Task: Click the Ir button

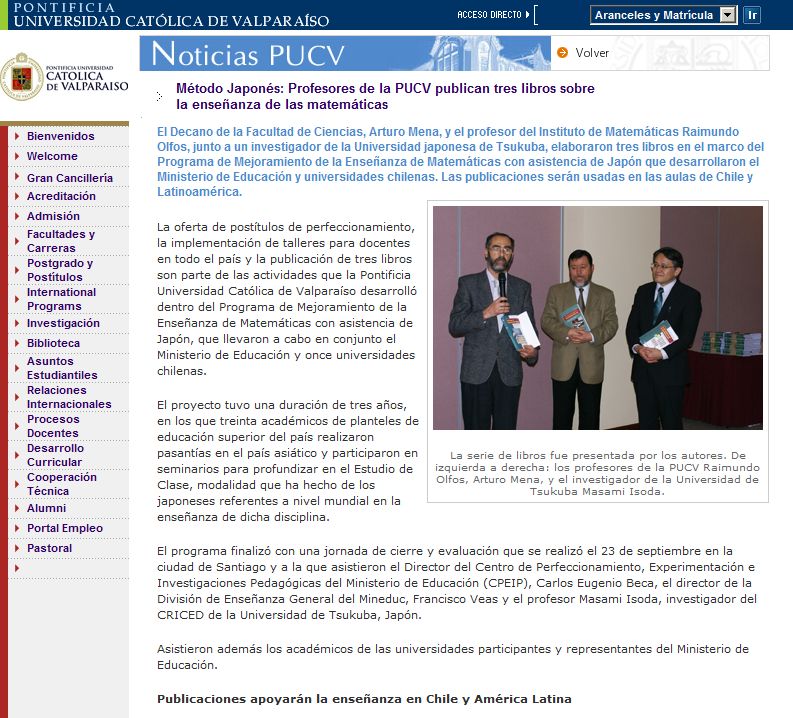Action: pos(752,15)
